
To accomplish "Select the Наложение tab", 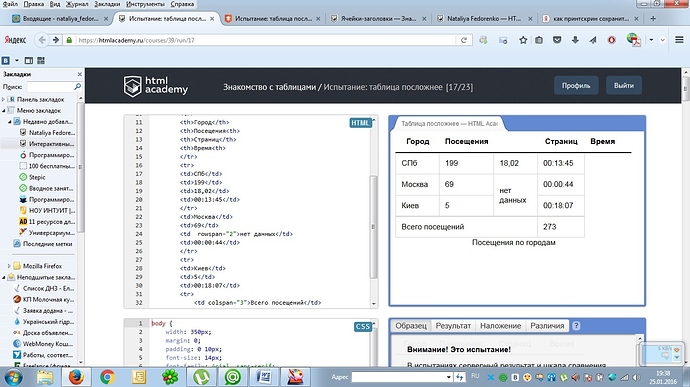I will point(500,326).
